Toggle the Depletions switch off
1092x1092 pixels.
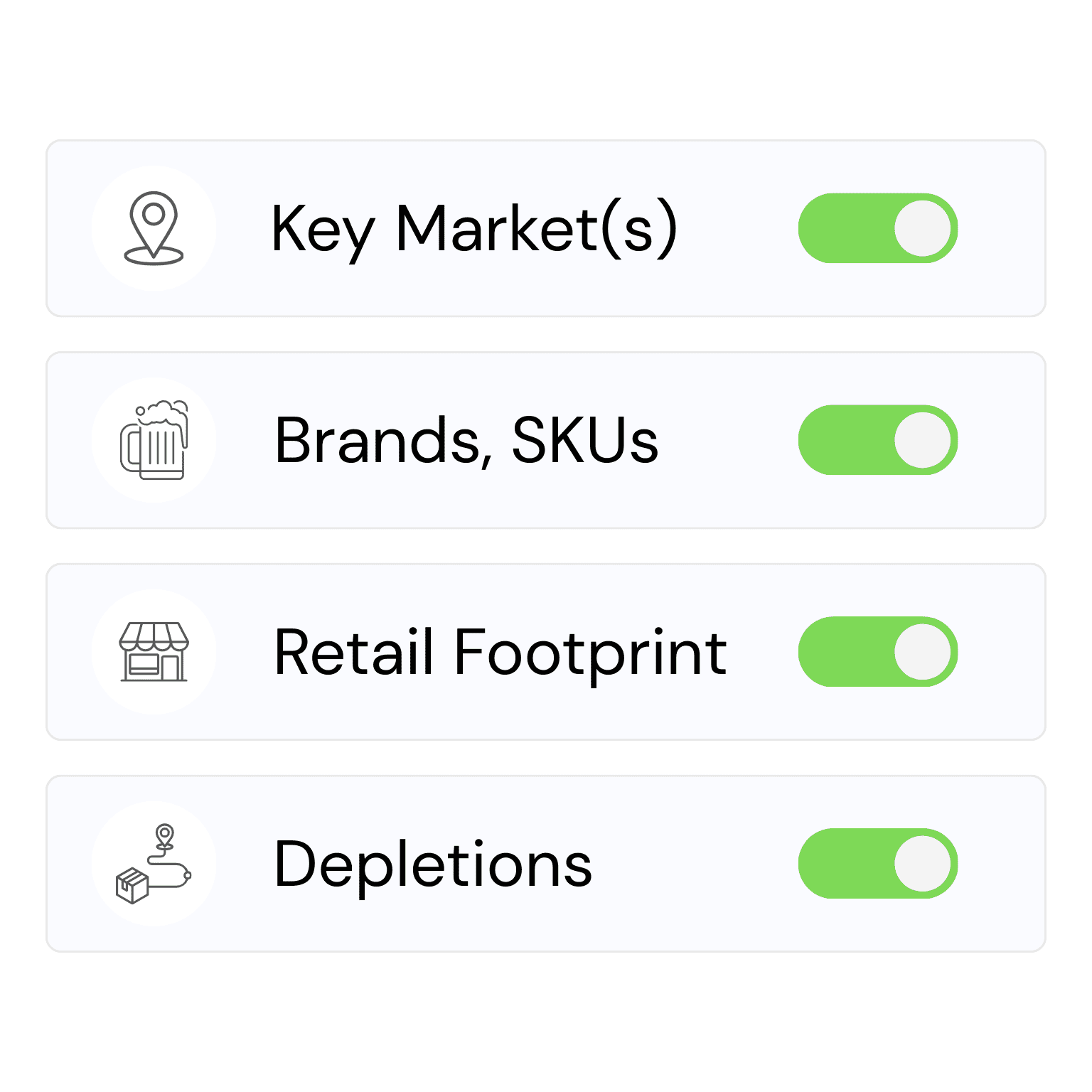[x=877, y=864]
